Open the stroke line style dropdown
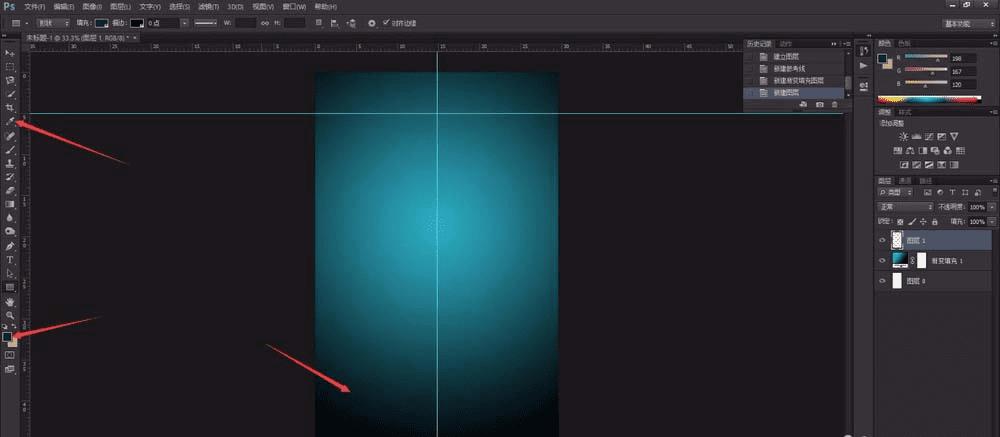Image resolution: width=1000 pixels, height=437 pixels. (206, 23)
